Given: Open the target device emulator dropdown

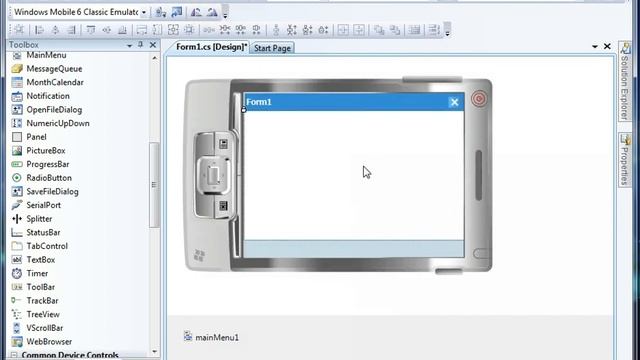Looking at the screenshot, I should [144, 12].
